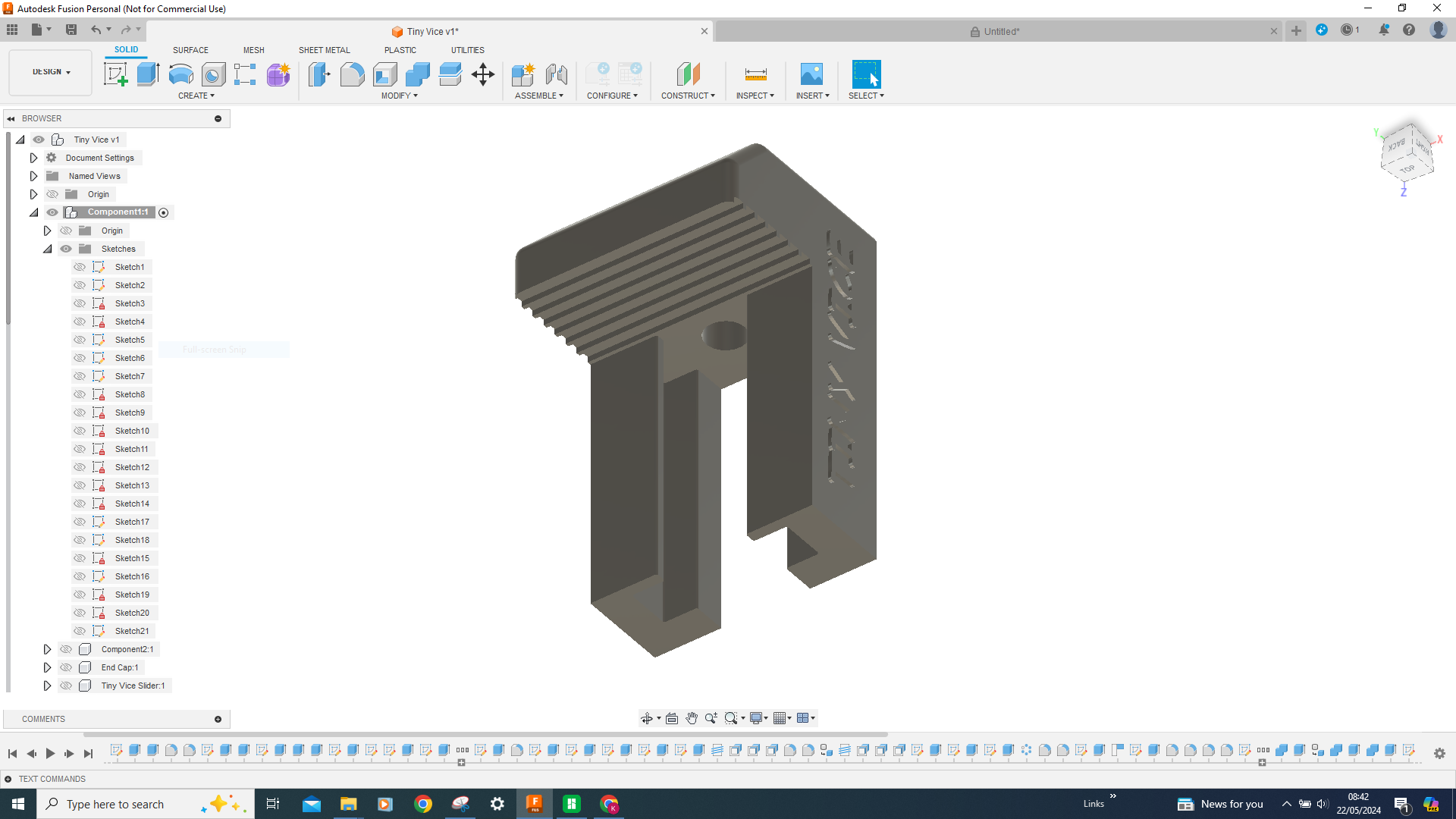Screen dimensions: 1456x819
Task: Activate the Select tool
Action: click(x=866, y=74)
